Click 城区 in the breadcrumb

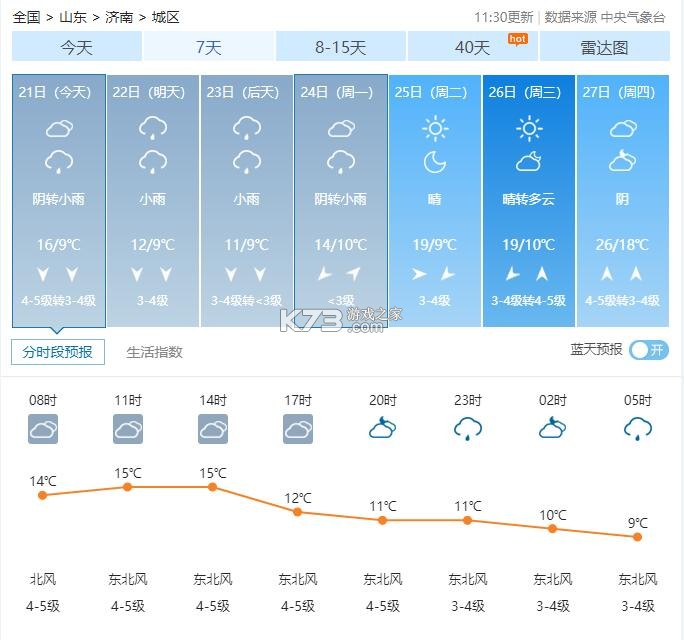tap(166, 17)
